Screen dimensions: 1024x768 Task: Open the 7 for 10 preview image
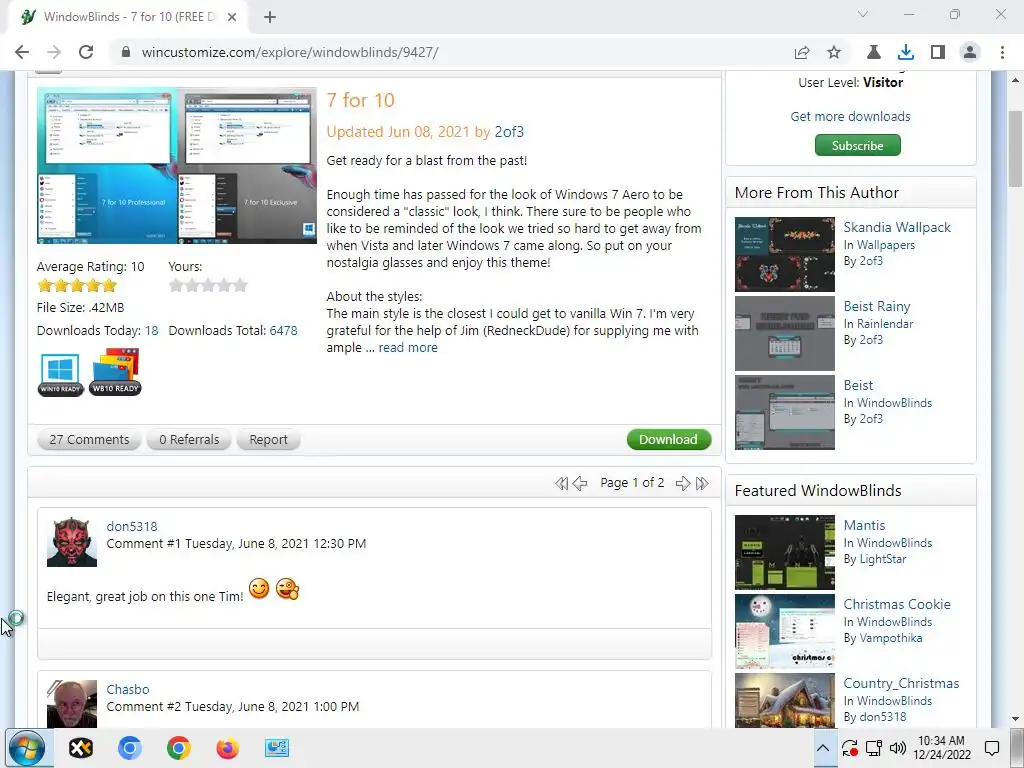[176, 165]
